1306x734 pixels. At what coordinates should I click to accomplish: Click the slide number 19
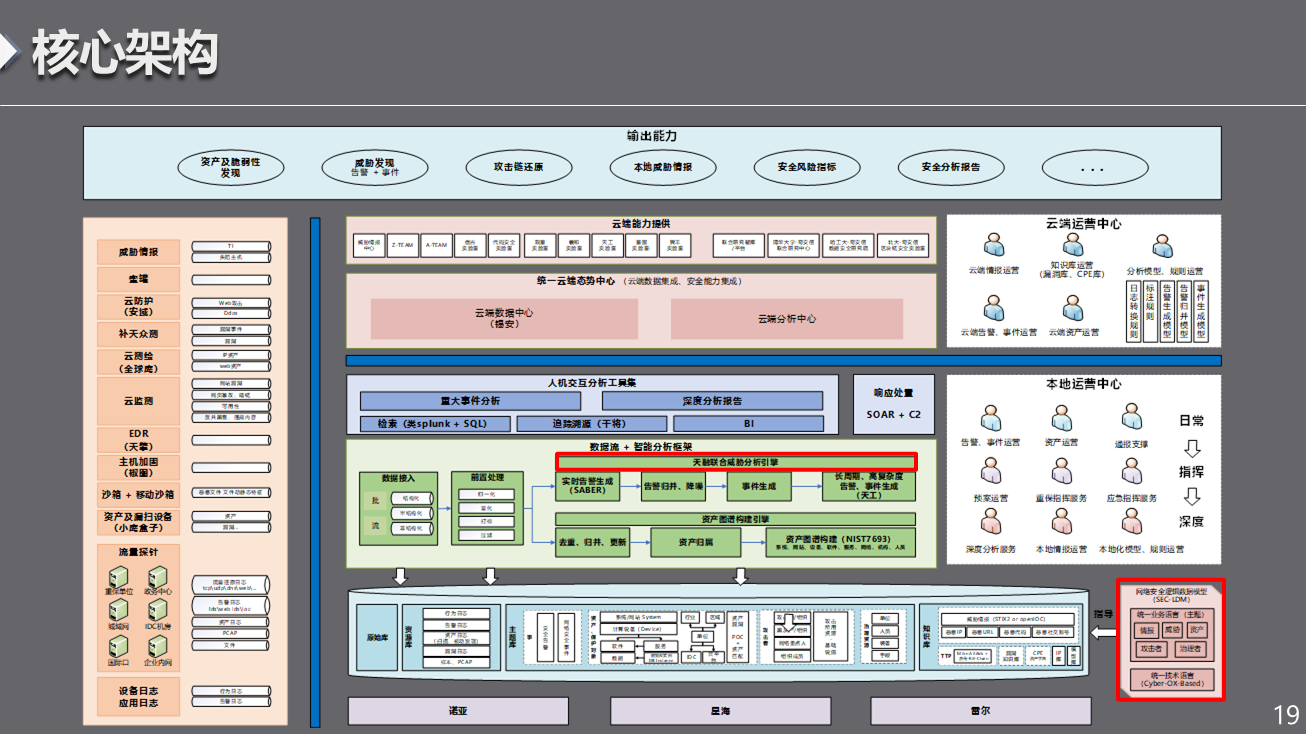1286,715
